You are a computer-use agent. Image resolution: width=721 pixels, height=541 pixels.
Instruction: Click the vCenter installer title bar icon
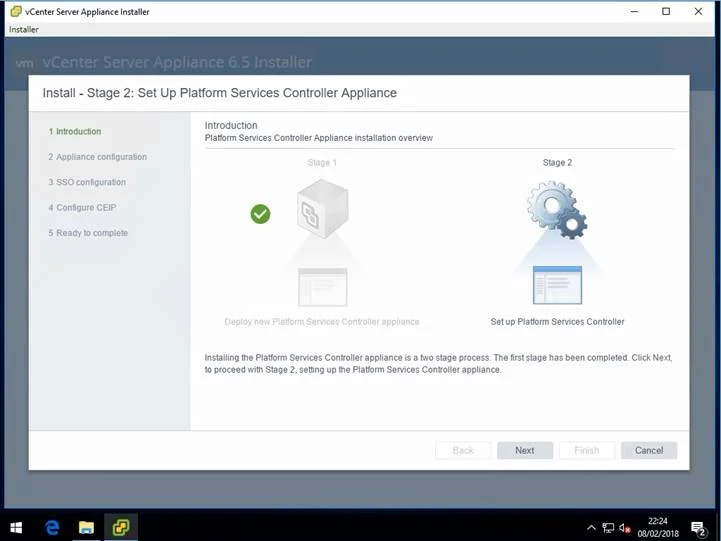coord(16,11)
